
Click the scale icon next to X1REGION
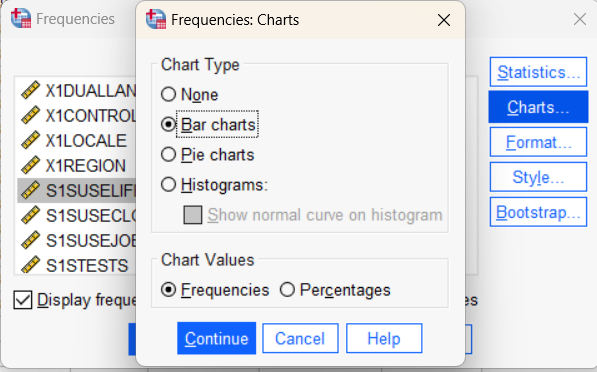tap(30, 166)
